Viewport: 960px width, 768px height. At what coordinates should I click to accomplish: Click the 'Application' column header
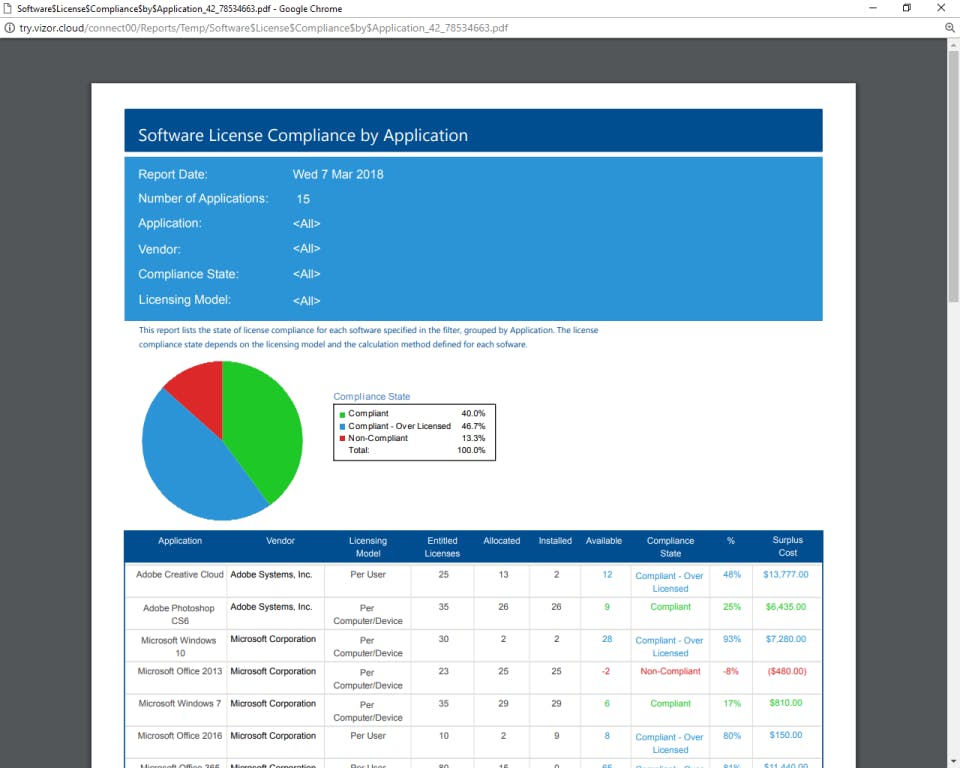click(x=180, y=541)
